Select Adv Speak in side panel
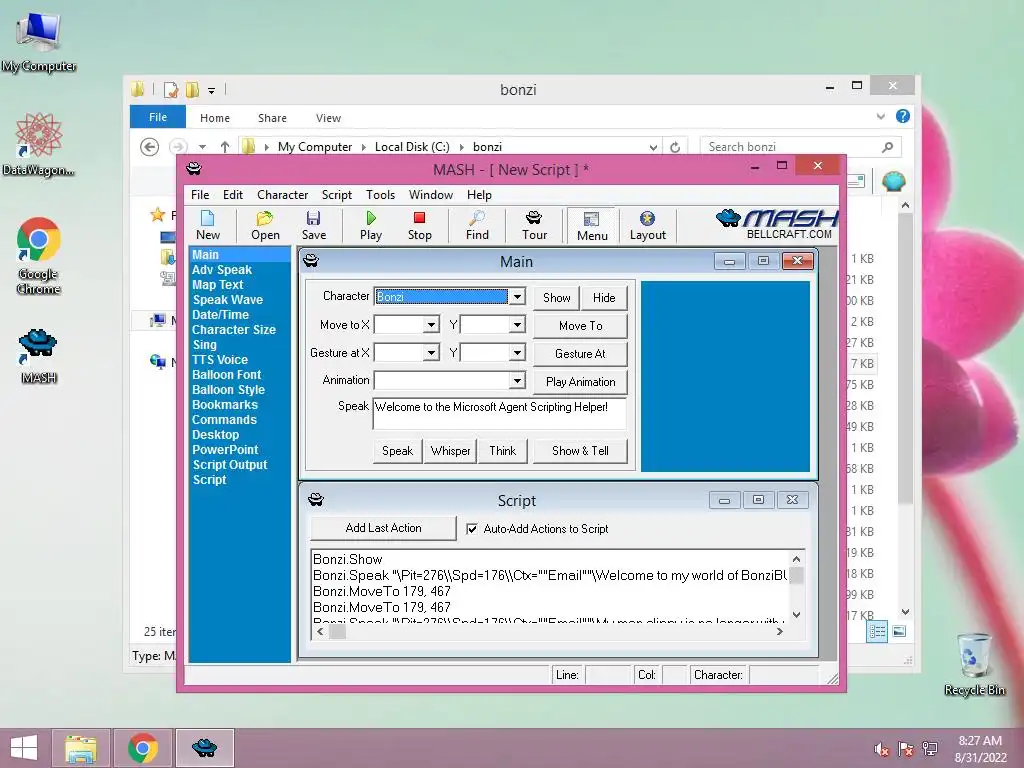Screen dimensions: 1024x768 coord(221,270)
